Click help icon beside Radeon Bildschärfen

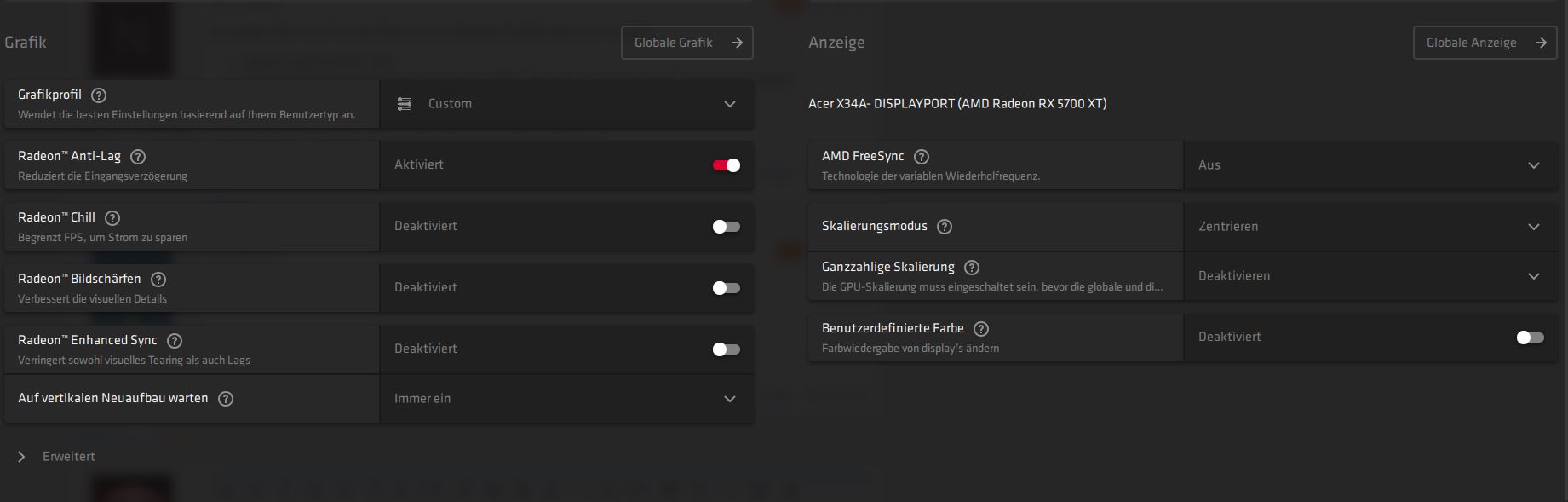pyautogui.click(x=158, y=280)
